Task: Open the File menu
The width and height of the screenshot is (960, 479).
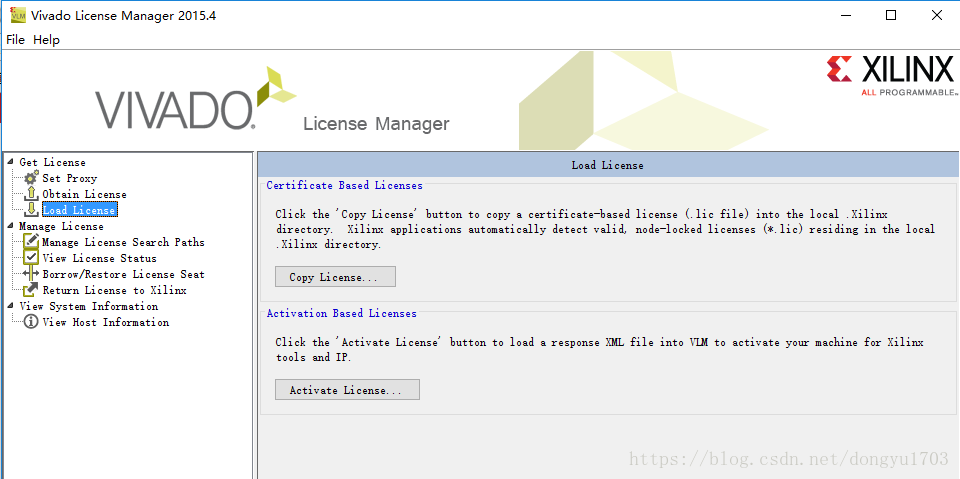Action: click(15, 40)
